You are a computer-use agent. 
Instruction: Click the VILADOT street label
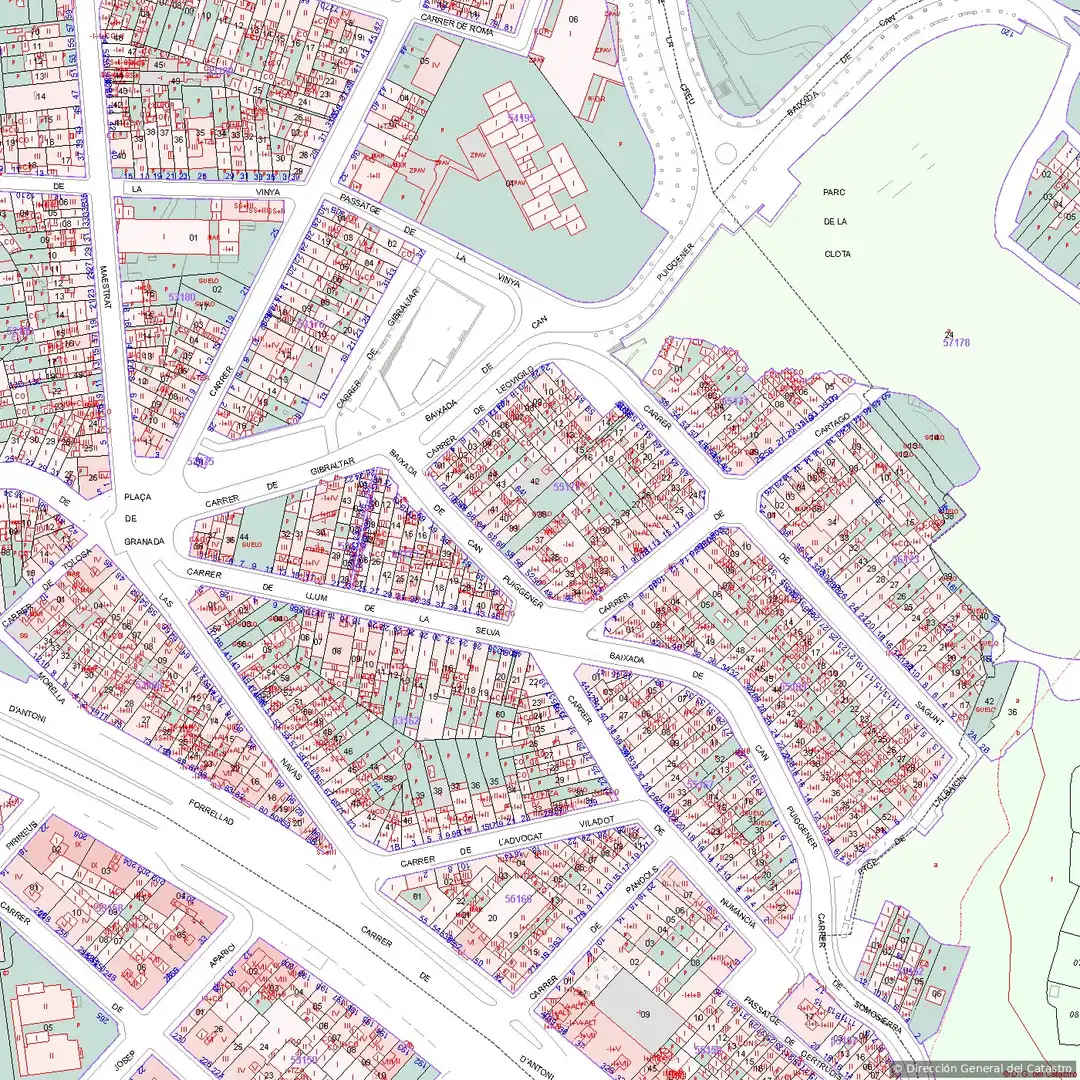tap(596, 823)
